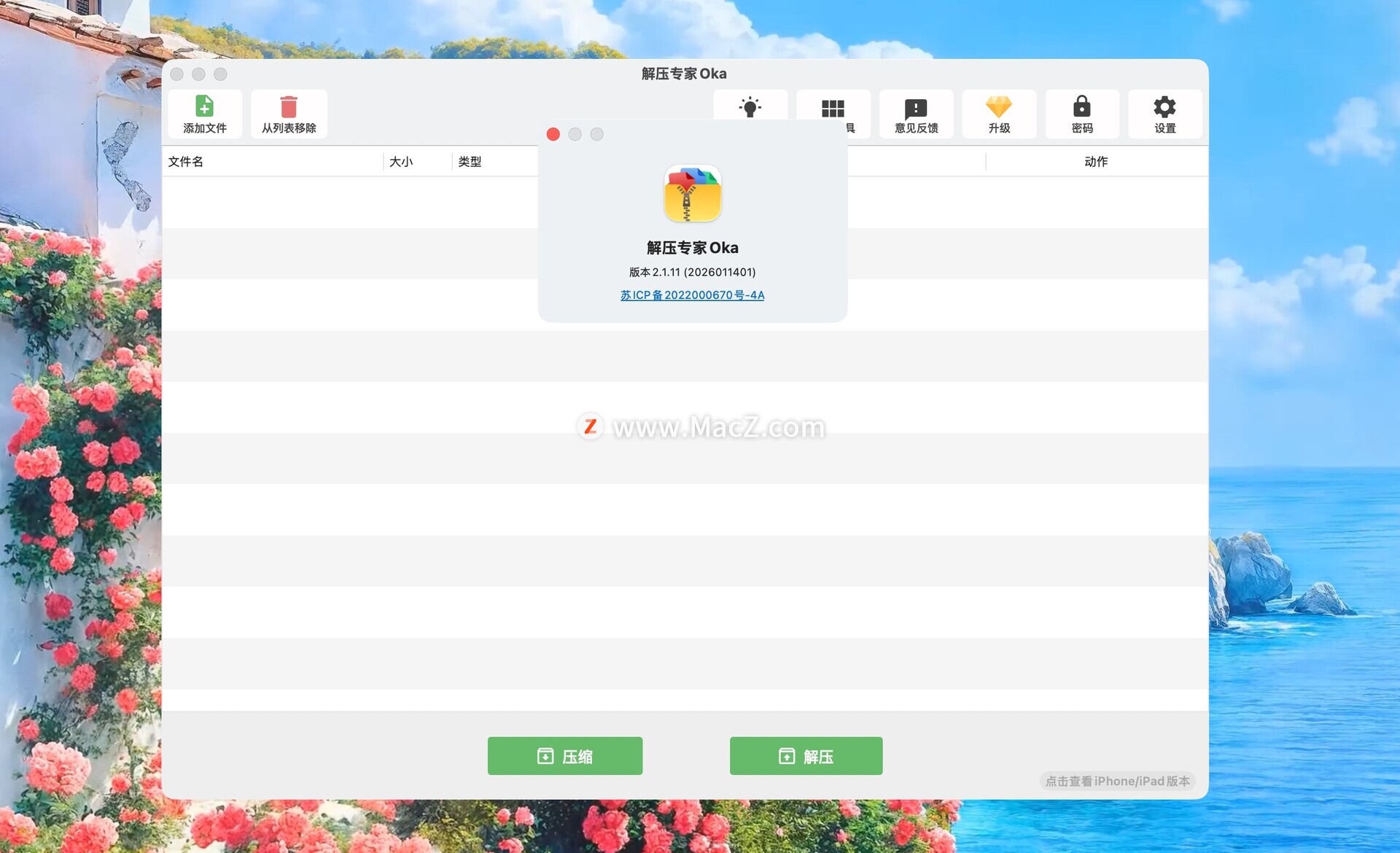1400x853 pixels.
Task: Click the first empty row in the file list
Action: (x=350, y=203)
